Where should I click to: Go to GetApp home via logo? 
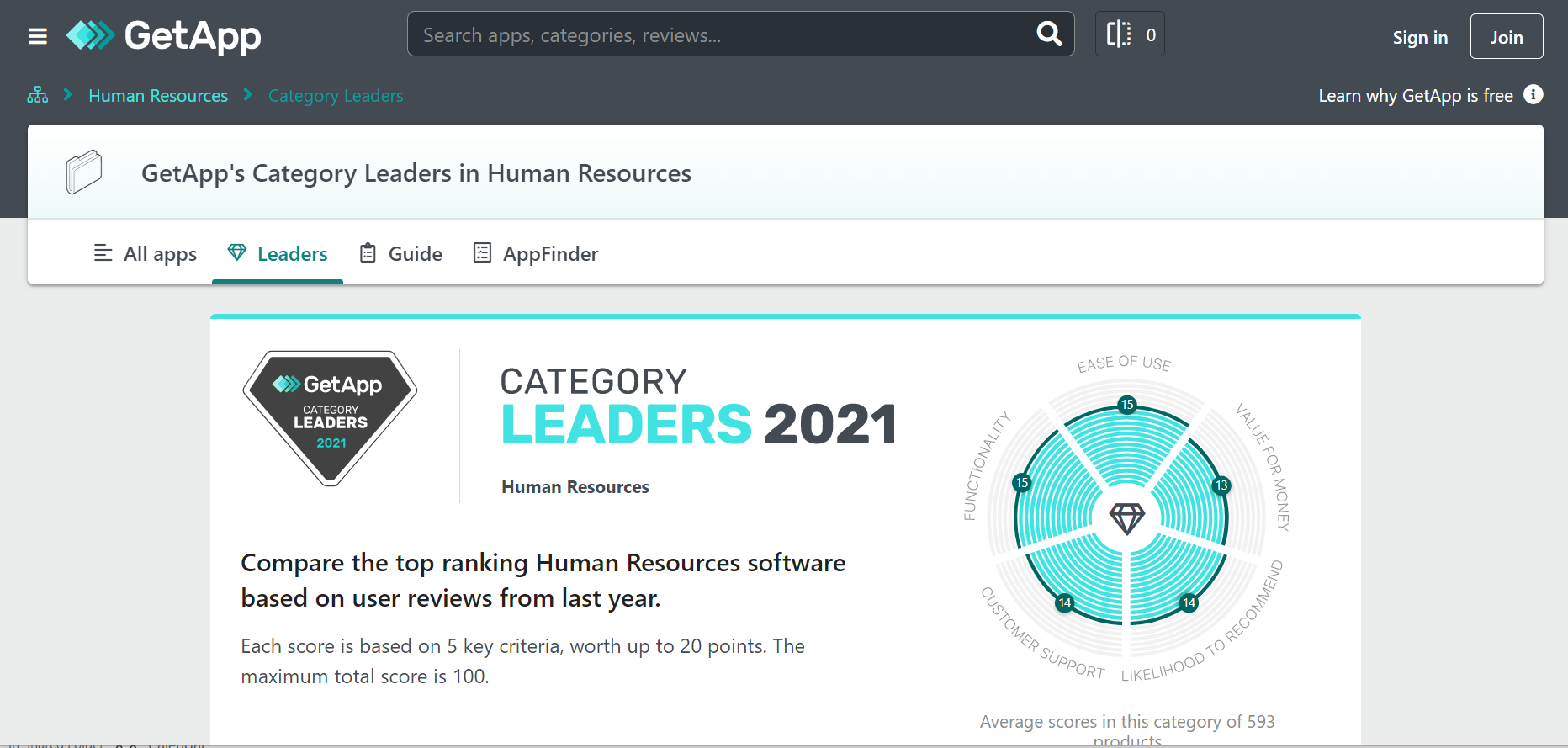[x=164, y=35]
